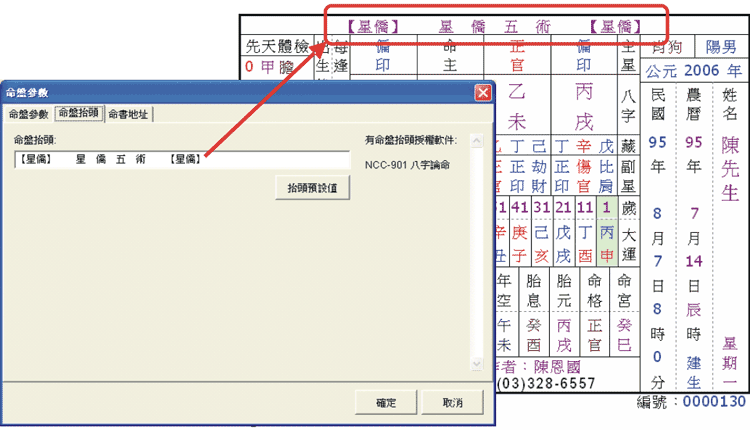Cancel the dialog with 取消
This screenshot has width=750, height=430.
(x=452, y=403)
